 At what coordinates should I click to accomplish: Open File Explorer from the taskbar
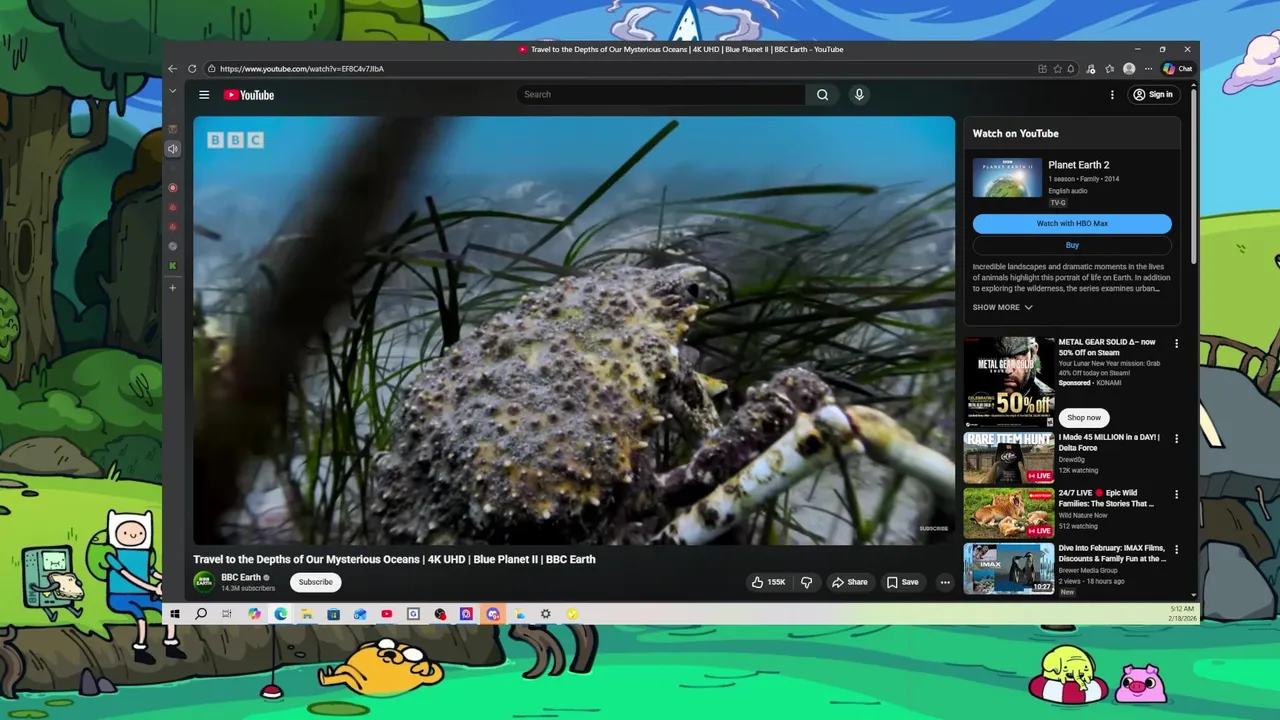point(307,614)
